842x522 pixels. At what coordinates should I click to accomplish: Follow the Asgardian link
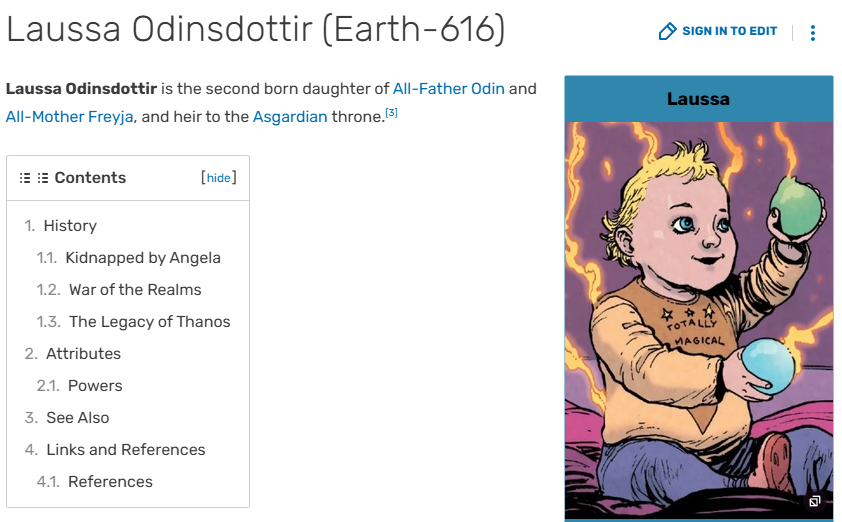point(290,116)
